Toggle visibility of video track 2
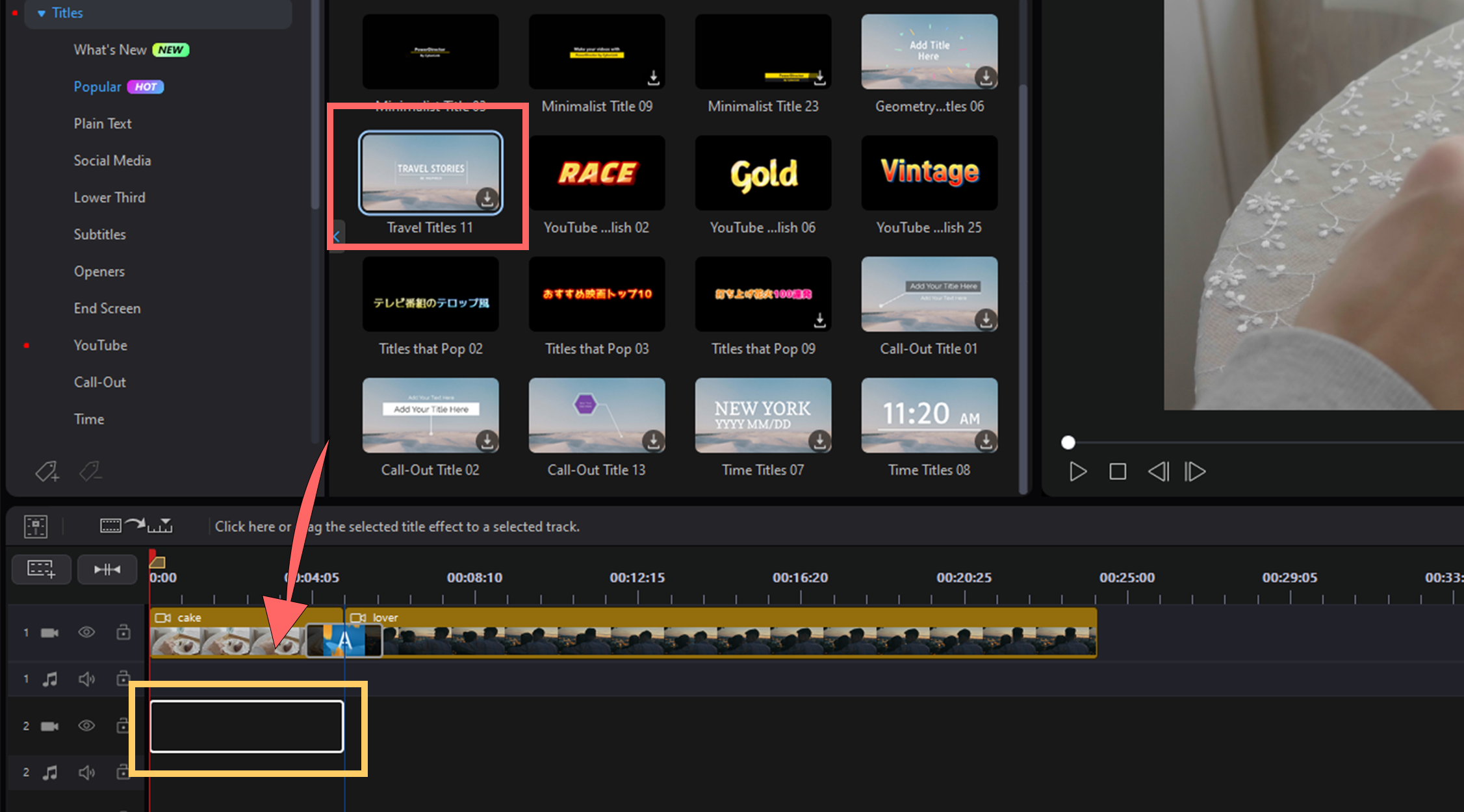The height and width of the screenshot is (812, 1464). point(86,726)
